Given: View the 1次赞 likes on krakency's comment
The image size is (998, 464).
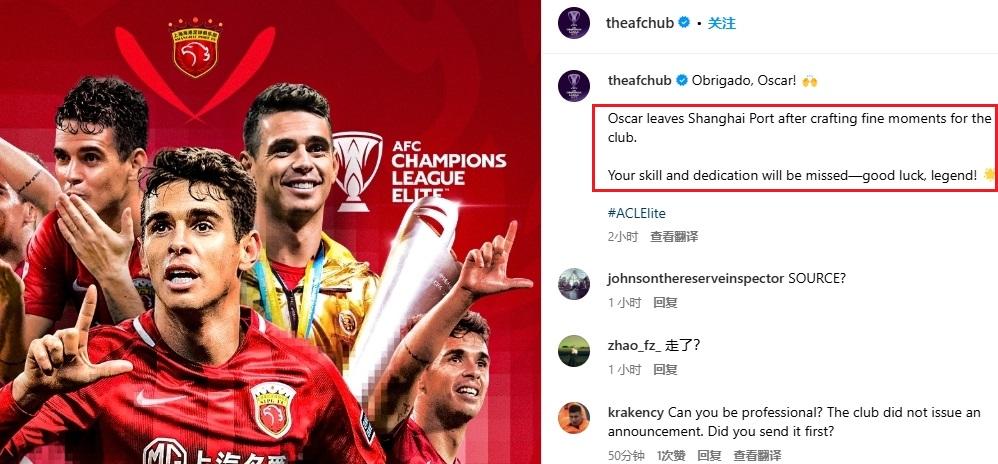Looking at the screenshot, I should coord(671,456).
